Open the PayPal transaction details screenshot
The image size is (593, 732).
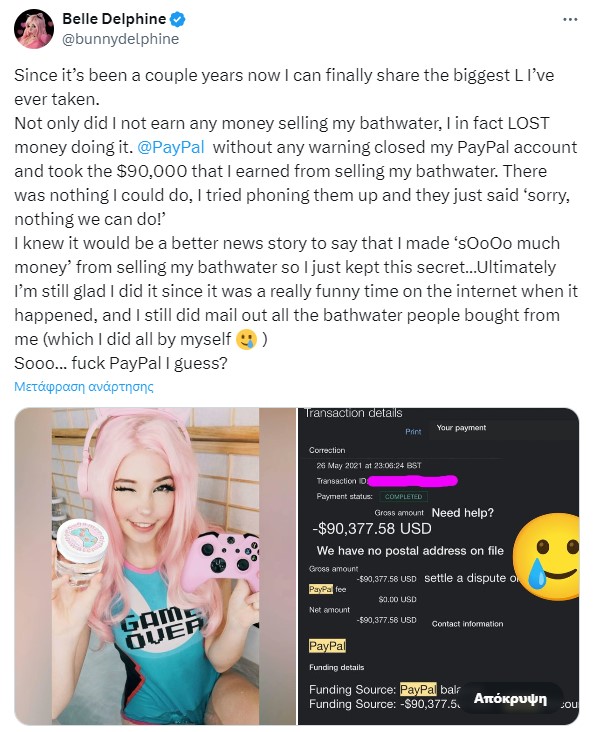tap(438, 566)
